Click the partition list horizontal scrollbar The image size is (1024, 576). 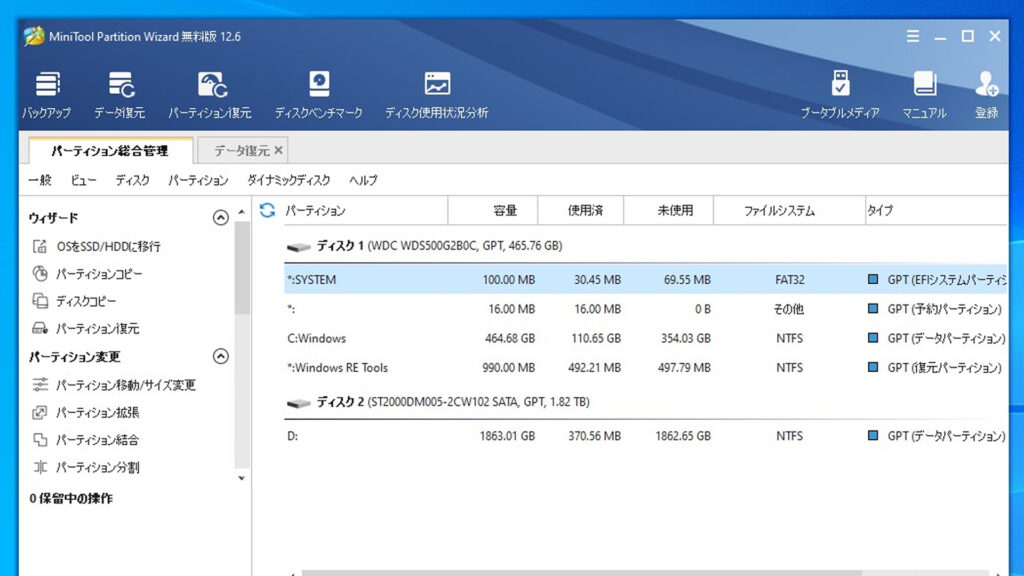(x=581, y=573)
